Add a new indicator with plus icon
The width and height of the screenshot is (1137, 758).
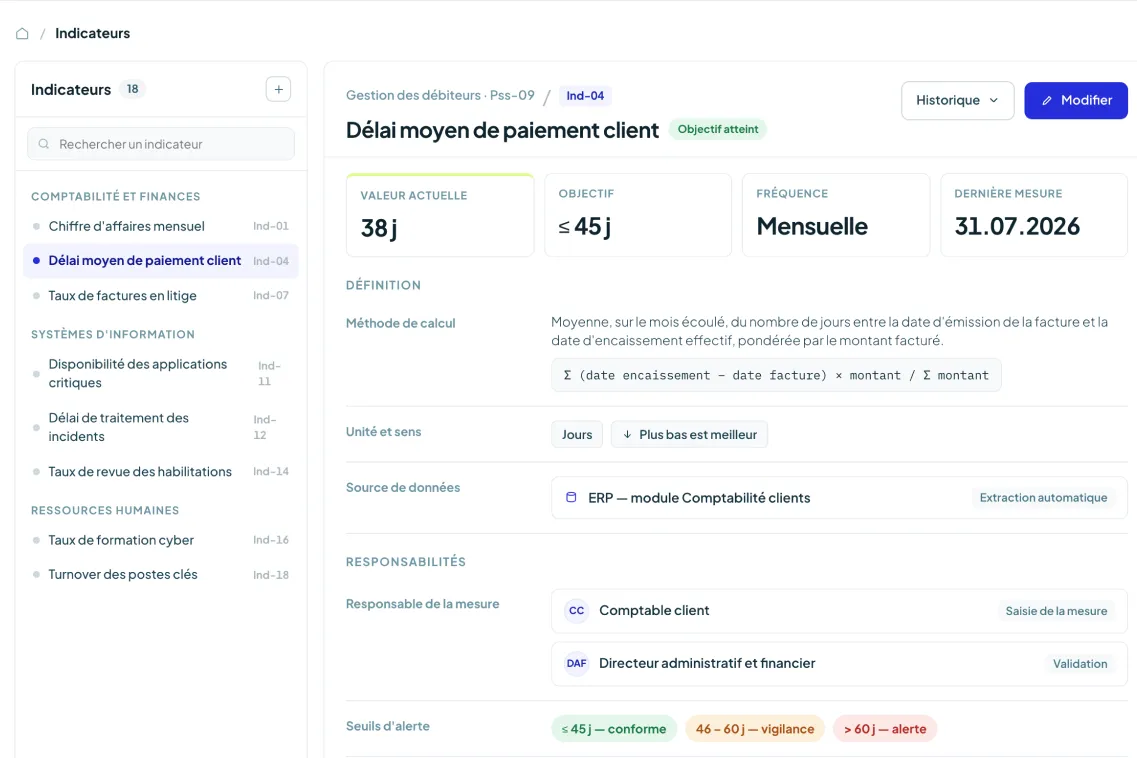pyautogui.click(x=278, y=89)
